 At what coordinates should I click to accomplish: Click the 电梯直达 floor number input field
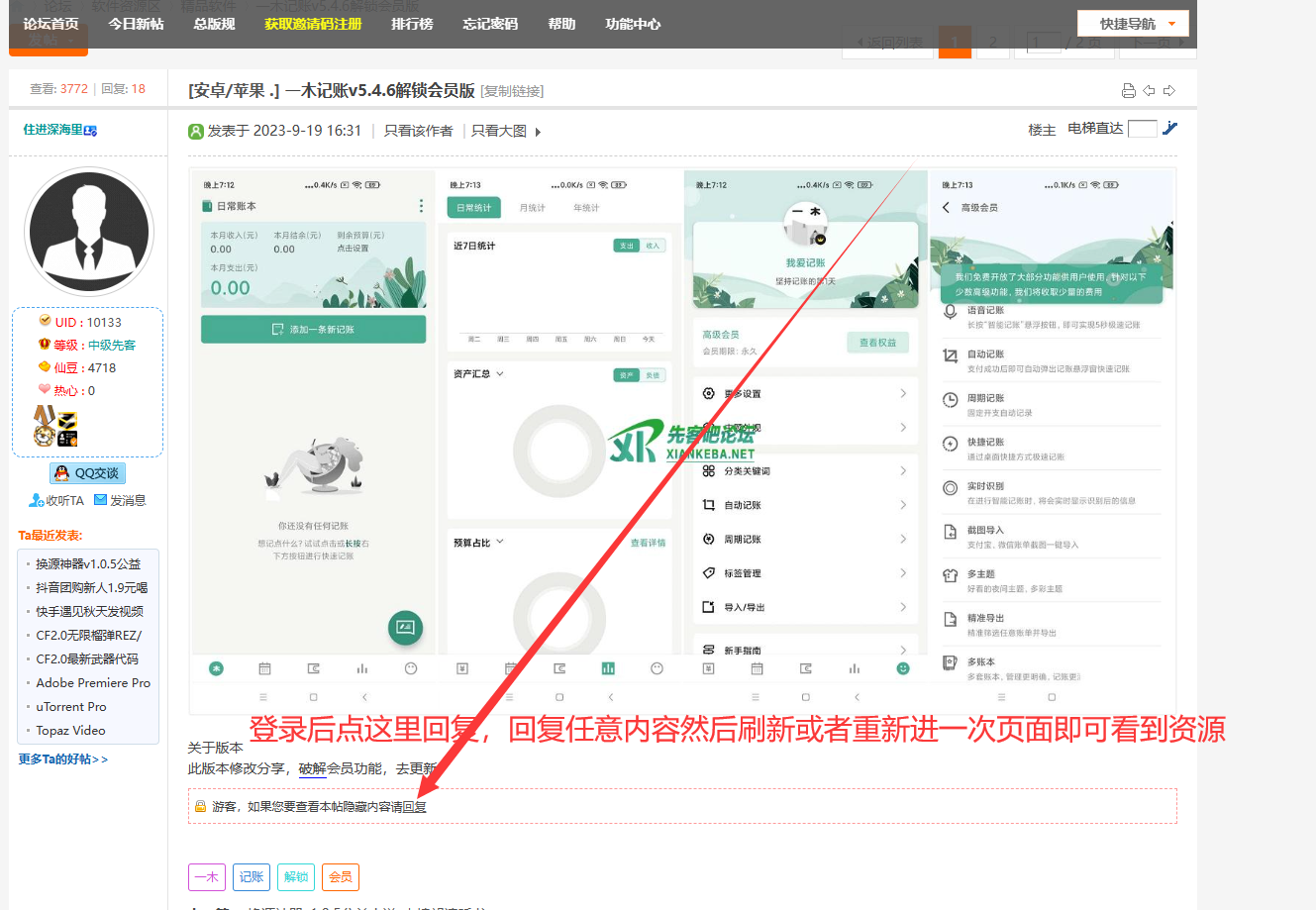[1142, 129]
